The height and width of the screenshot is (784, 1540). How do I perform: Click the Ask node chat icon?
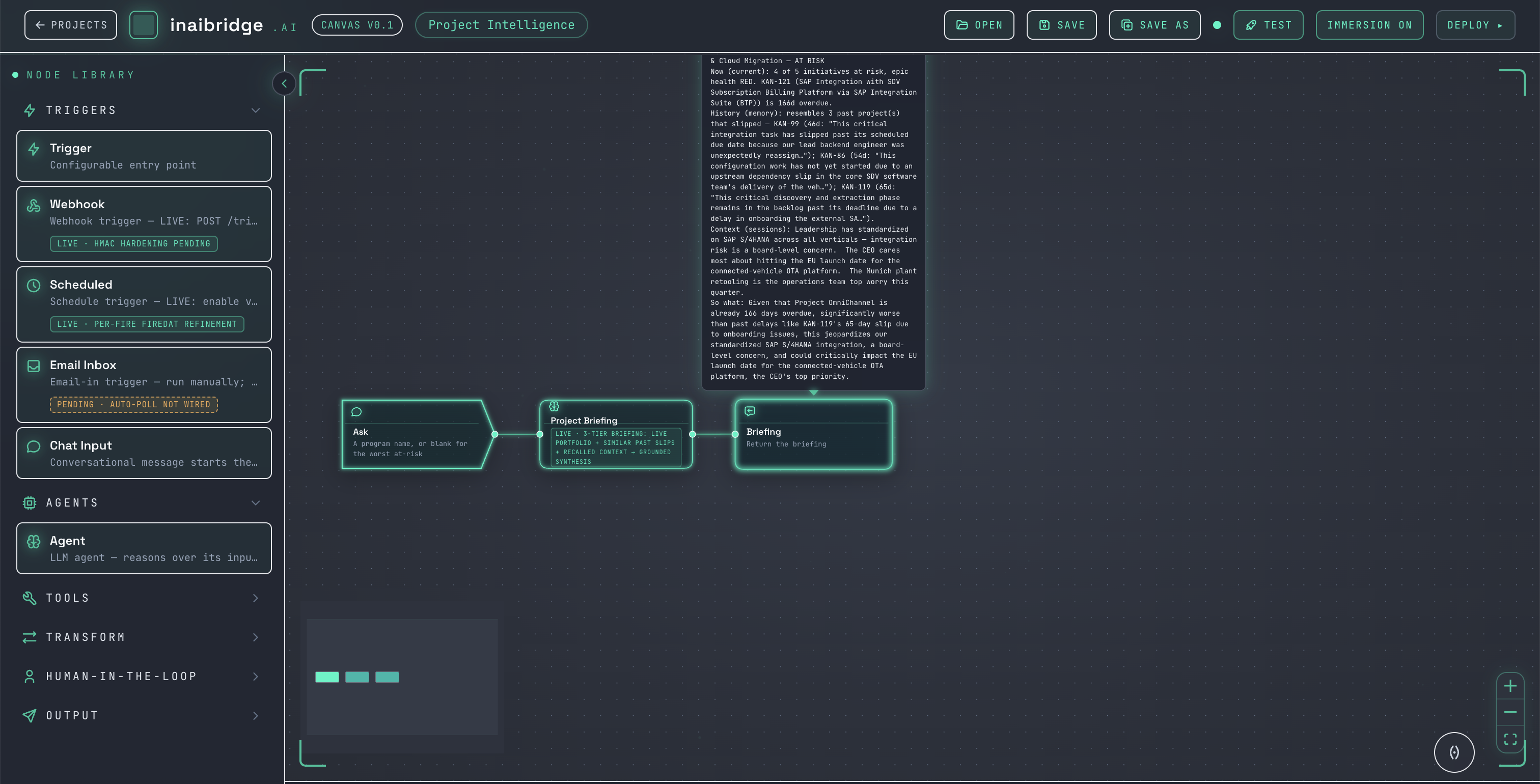[x=356, y=412]
